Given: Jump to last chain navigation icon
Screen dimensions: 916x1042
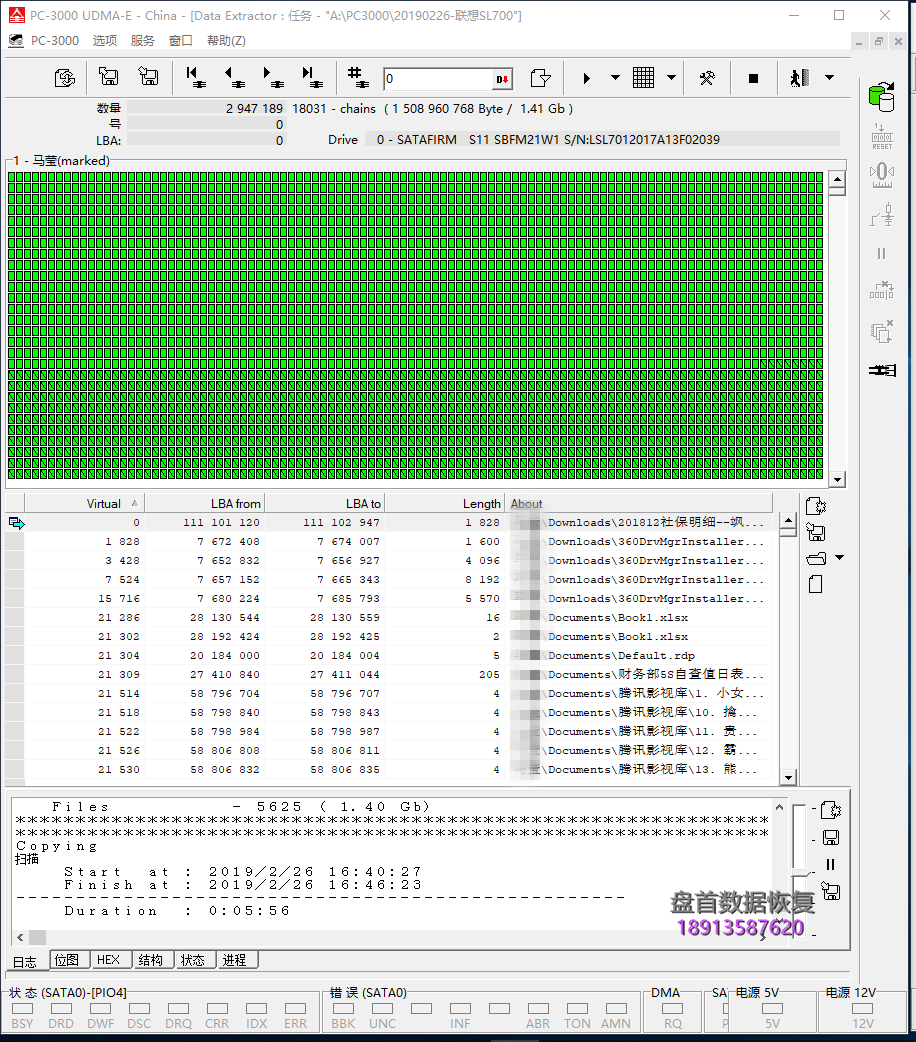Looking at the screenshot, I should (x=312, y=78).
